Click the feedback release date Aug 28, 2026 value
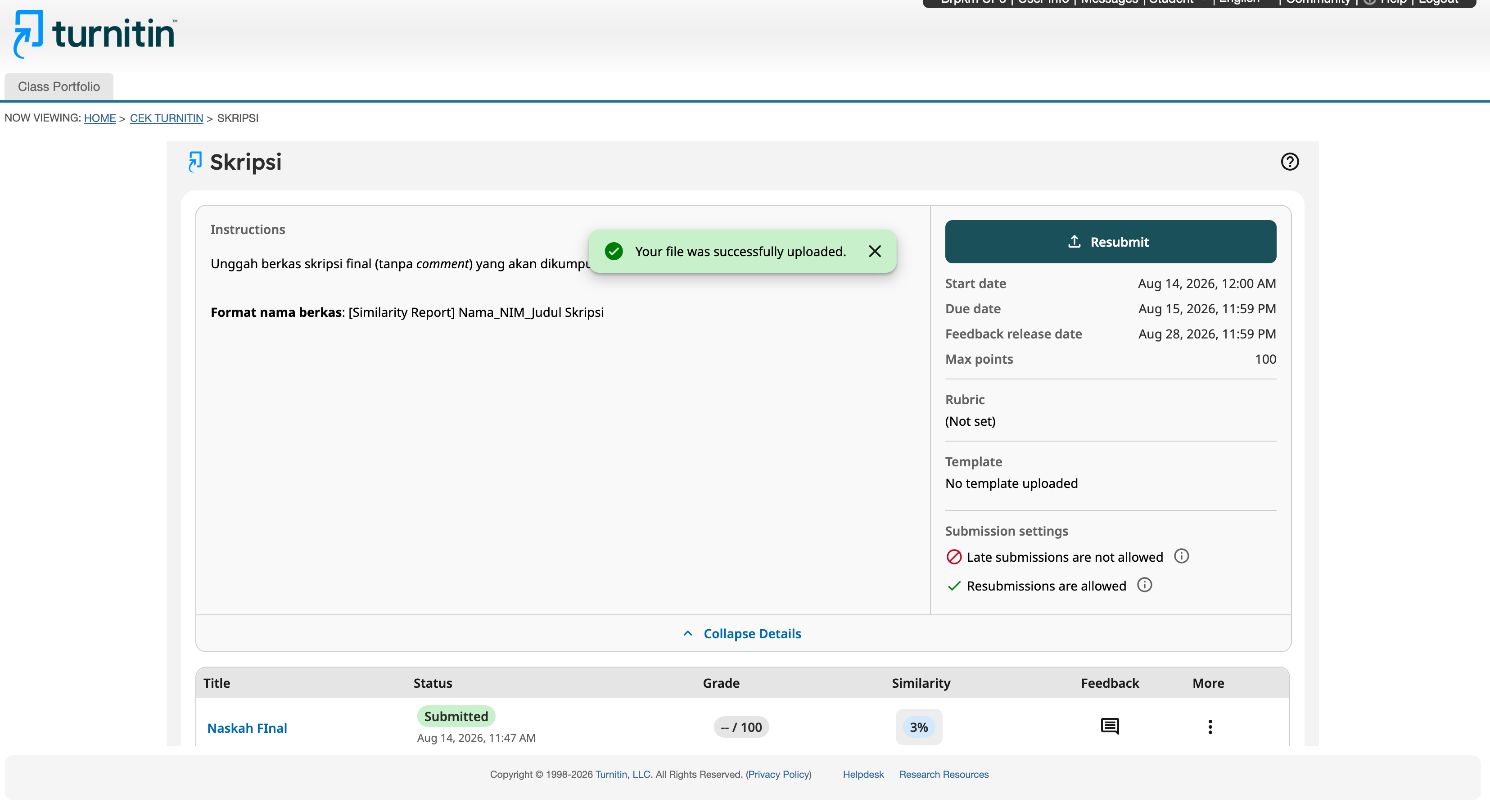1490x812 pixels. point(1206,334)
